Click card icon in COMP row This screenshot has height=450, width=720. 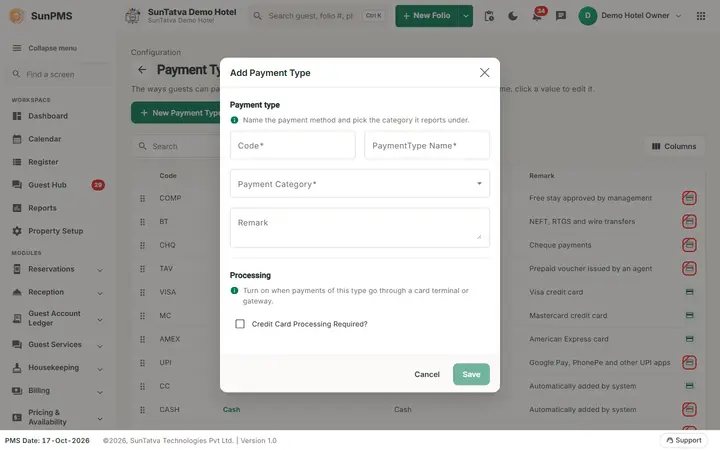(689, 198)
